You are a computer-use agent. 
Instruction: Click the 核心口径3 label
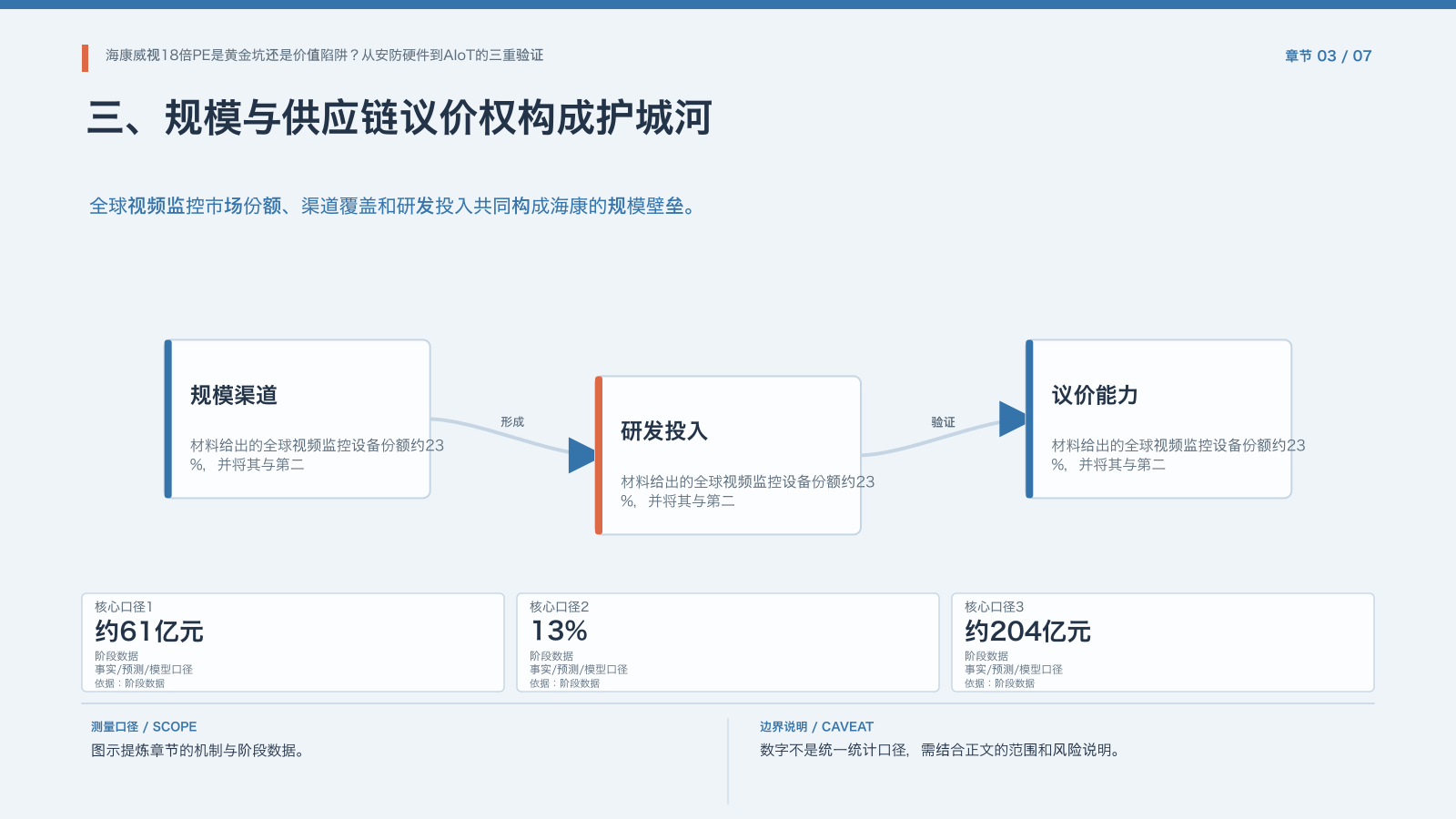pyautogui.click(x=994, y=607)
